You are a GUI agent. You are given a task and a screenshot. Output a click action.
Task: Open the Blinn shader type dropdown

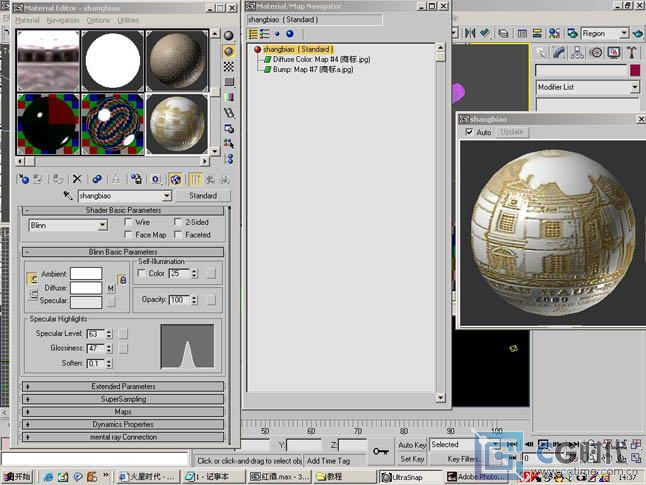[102, 226]
